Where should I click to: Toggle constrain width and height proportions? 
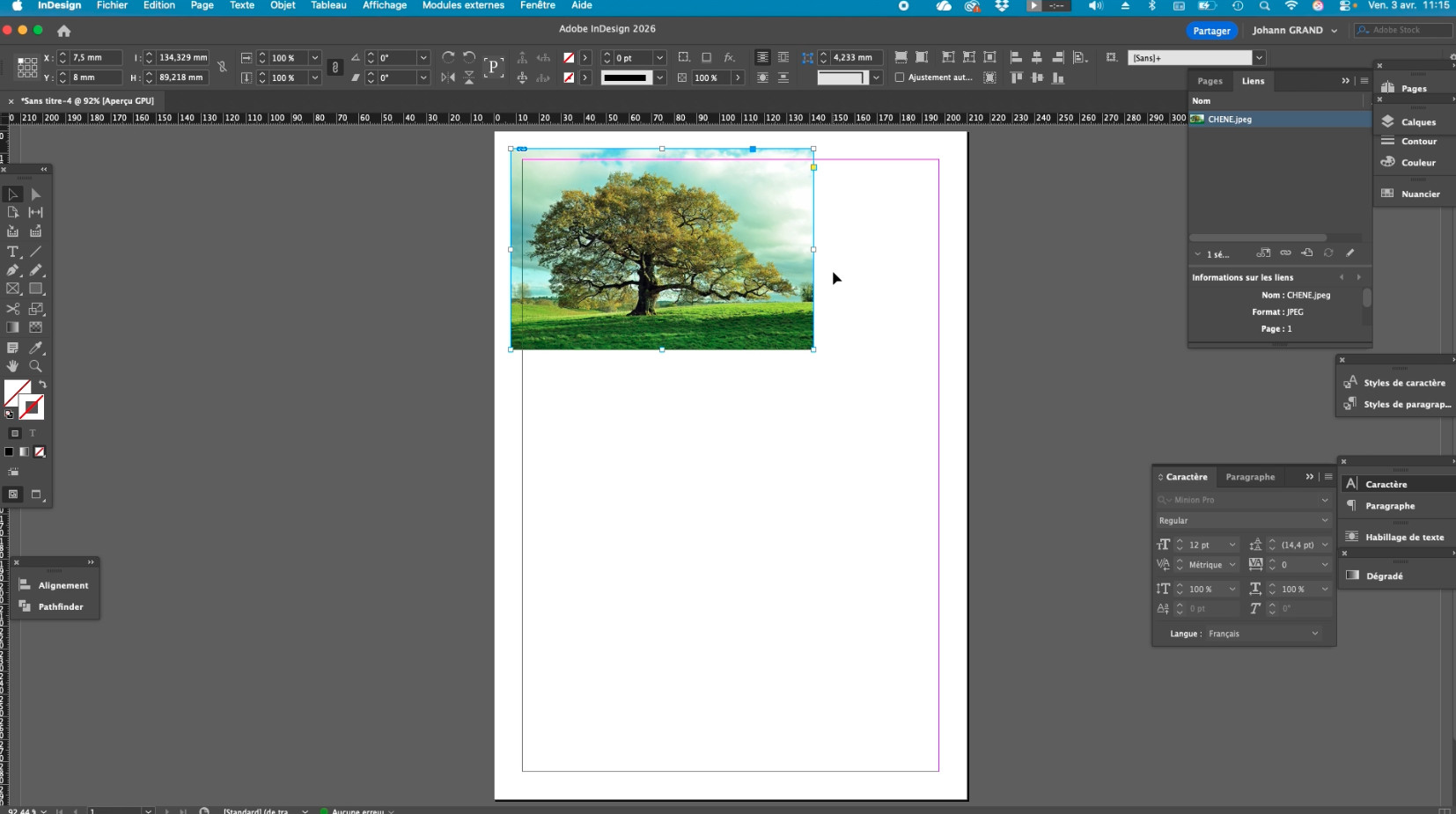222,67
